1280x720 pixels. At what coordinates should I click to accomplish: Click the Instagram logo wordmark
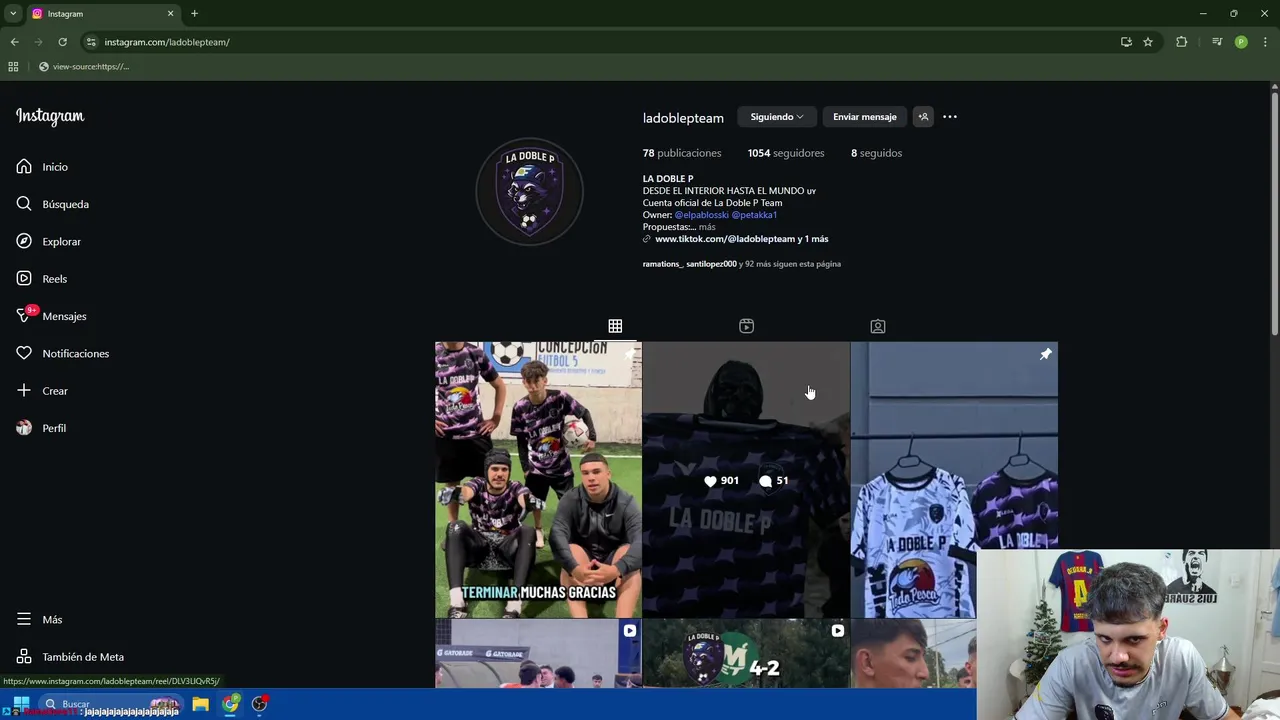tap(50, 116)
